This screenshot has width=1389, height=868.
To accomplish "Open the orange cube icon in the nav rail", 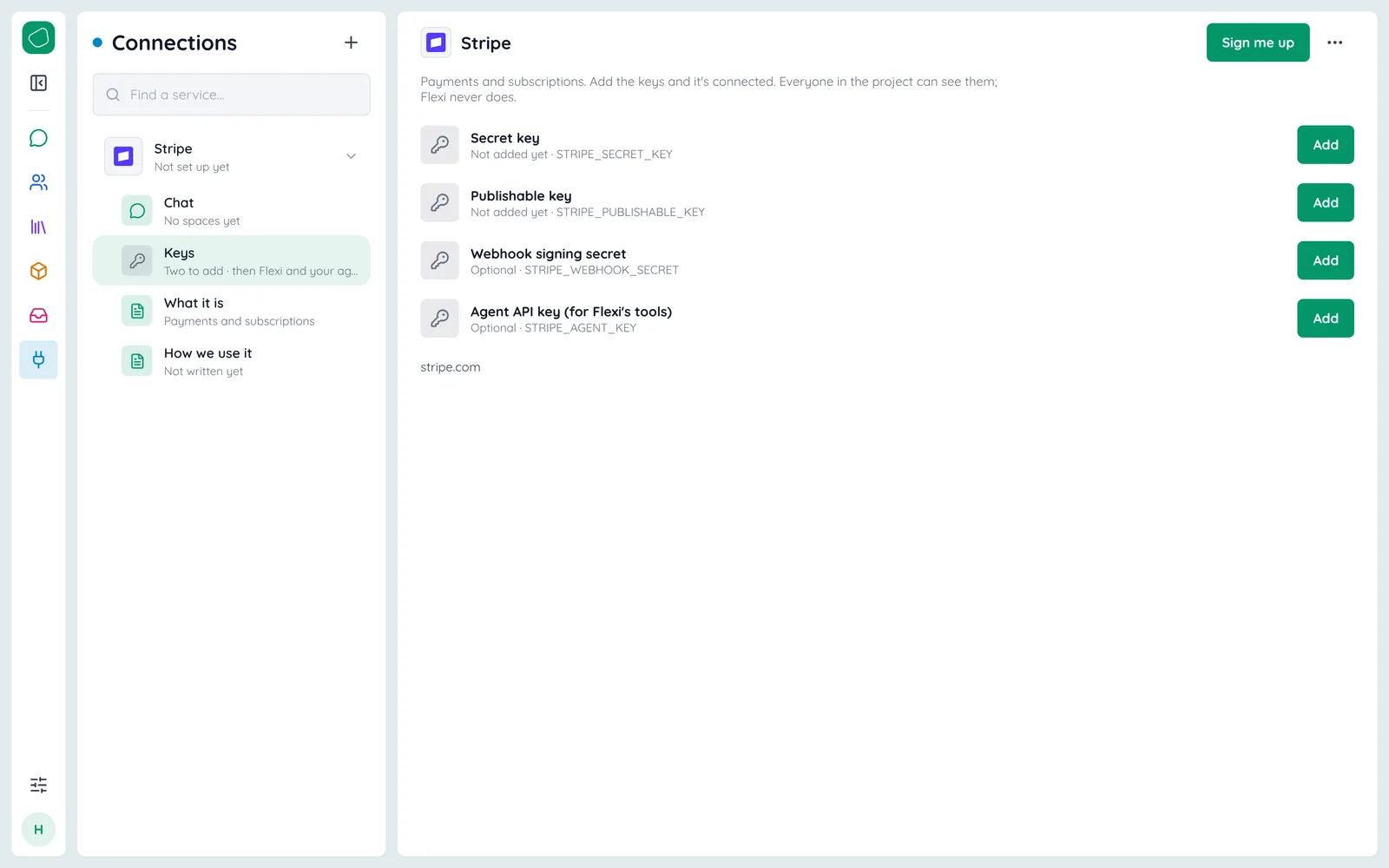I will 38,271.
